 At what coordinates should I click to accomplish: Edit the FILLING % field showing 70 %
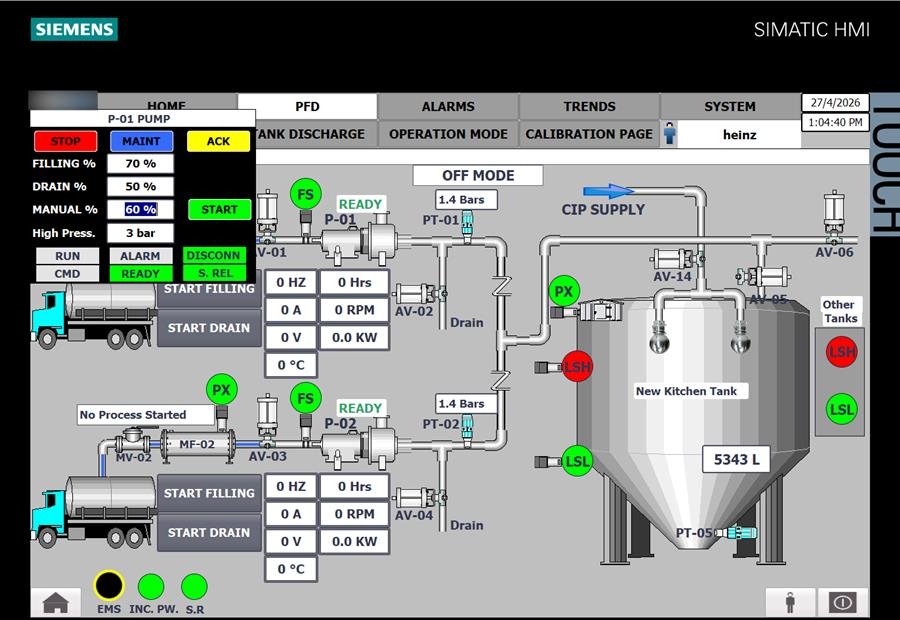pos(141,164)
